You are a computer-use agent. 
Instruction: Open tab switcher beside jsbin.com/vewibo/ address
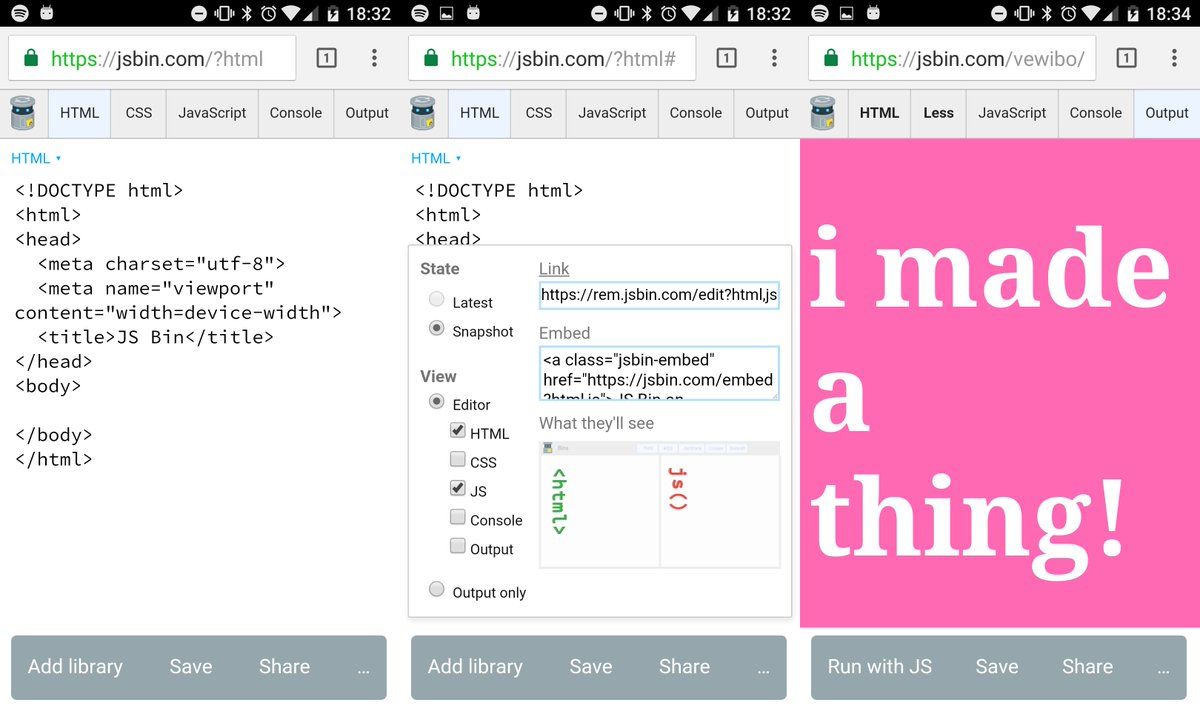(1126, 58)
